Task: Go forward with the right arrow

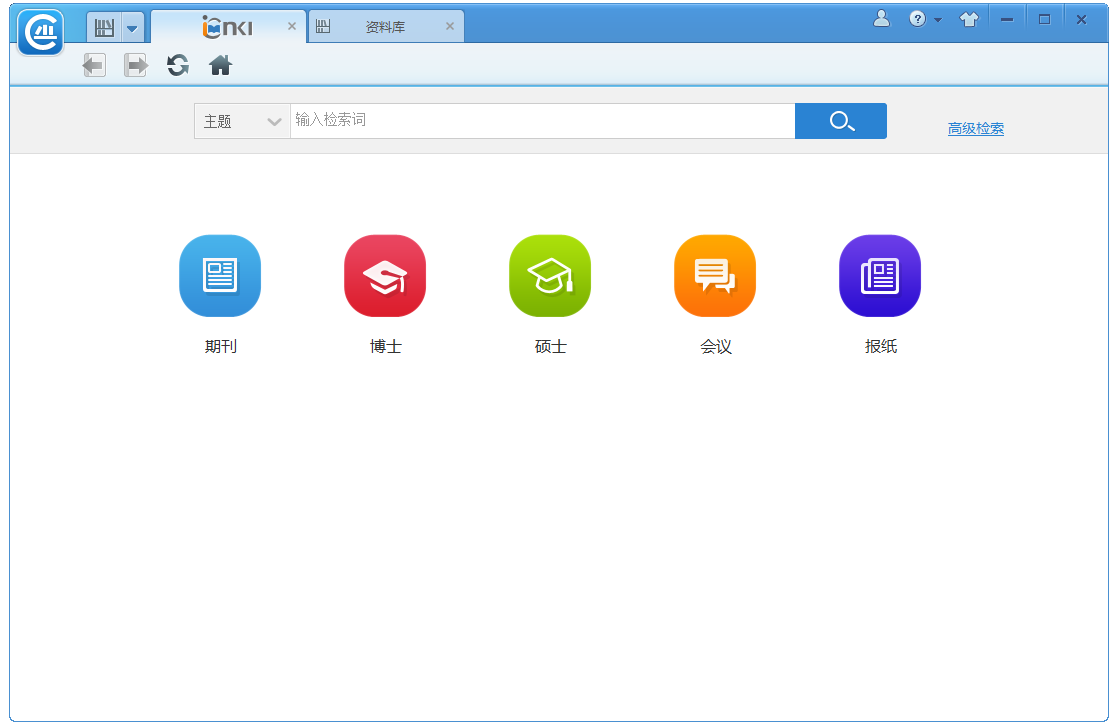Action: [x=135, y=66]
